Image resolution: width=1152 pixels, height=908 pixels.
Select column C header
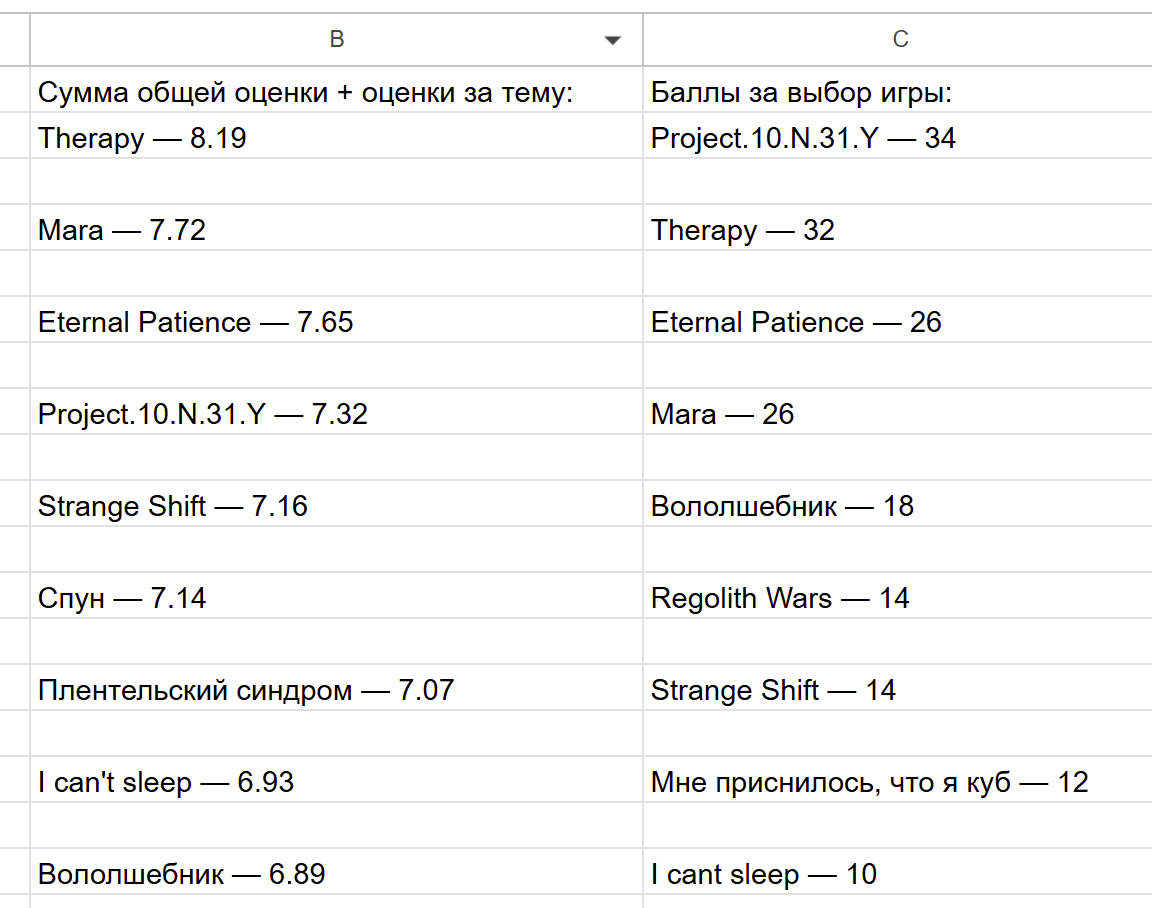coord(898,40)
